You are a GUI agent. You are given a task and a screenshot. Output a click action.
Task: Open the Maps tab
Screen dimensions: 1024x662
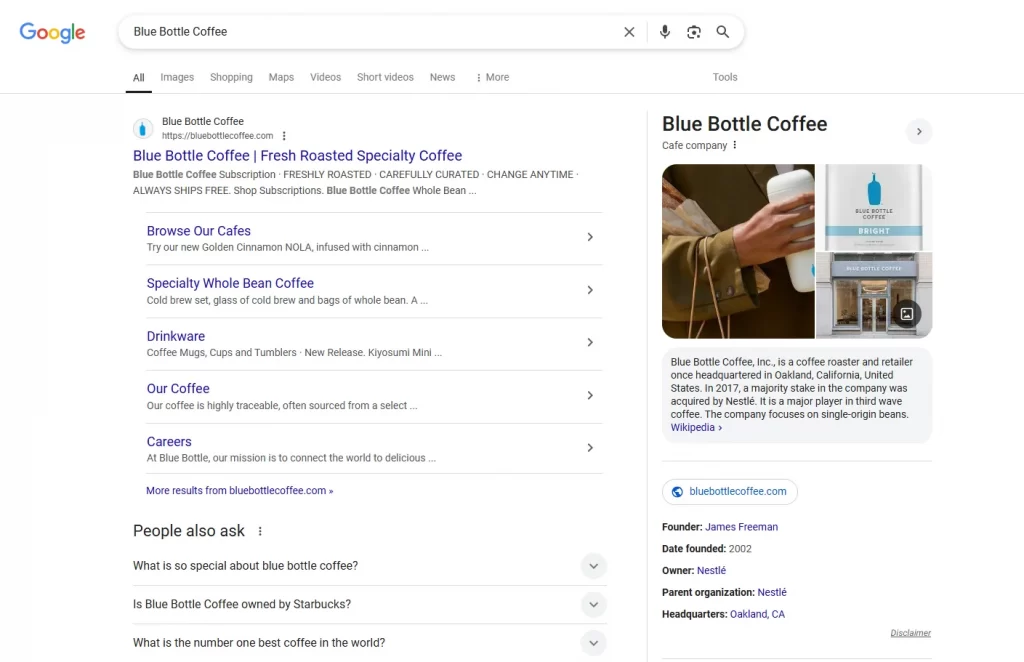[281, 77]
